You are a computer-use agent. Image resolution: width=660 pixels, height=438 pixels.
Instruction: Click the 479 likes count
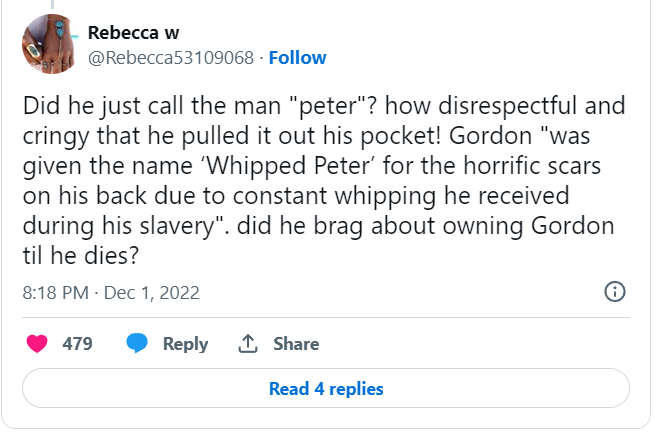(x=78, y=344)
